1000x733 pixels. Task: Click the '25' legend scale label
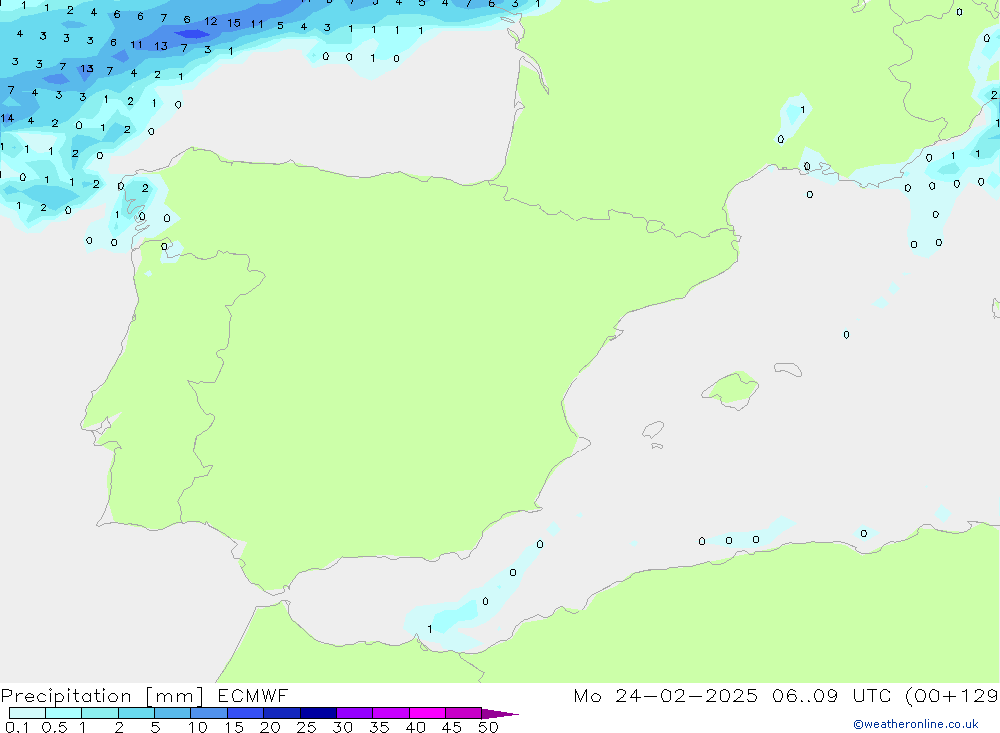pos(306,727)
